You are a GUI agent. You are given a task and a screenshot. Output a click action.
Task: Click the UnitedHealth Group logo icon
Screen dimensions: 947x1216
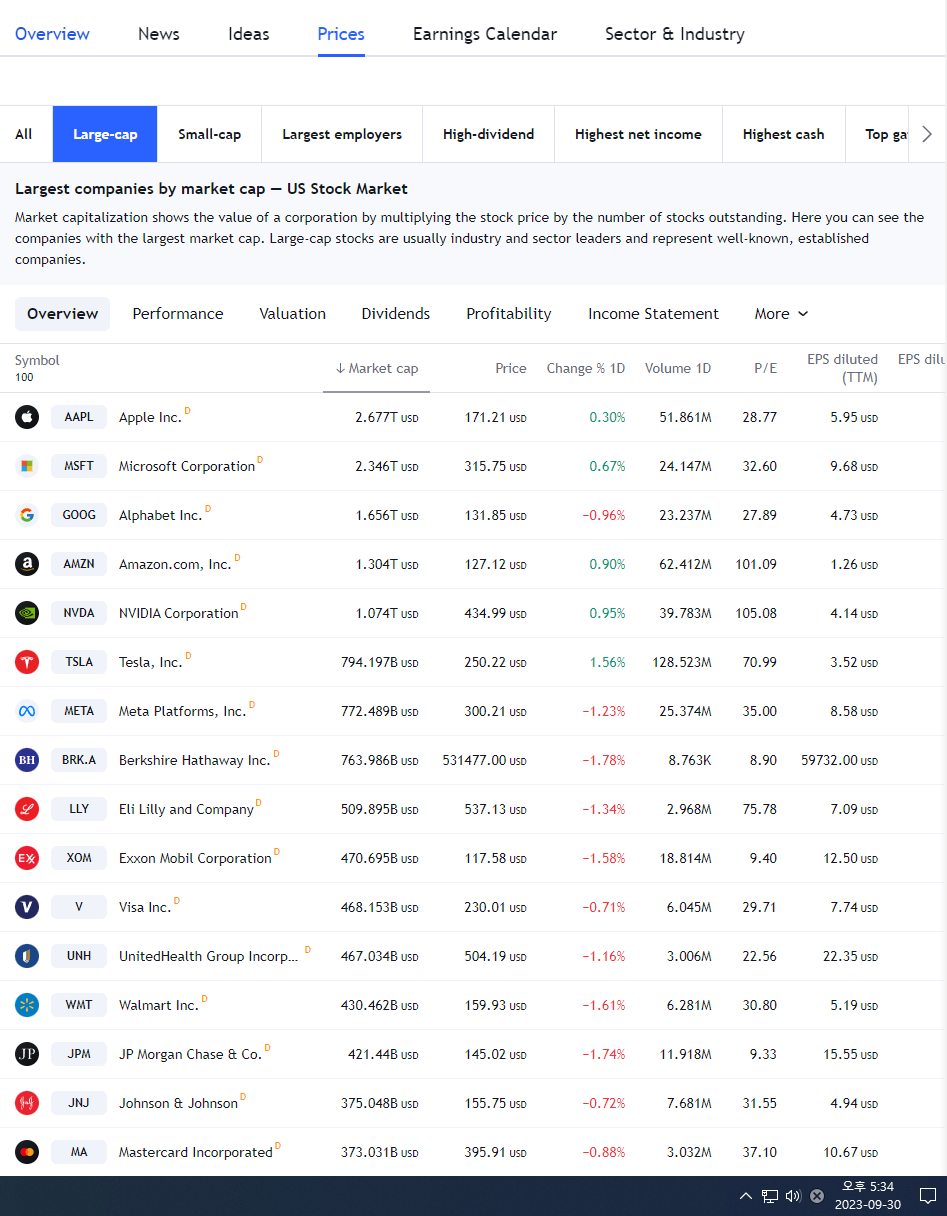(x=27, y=956)
